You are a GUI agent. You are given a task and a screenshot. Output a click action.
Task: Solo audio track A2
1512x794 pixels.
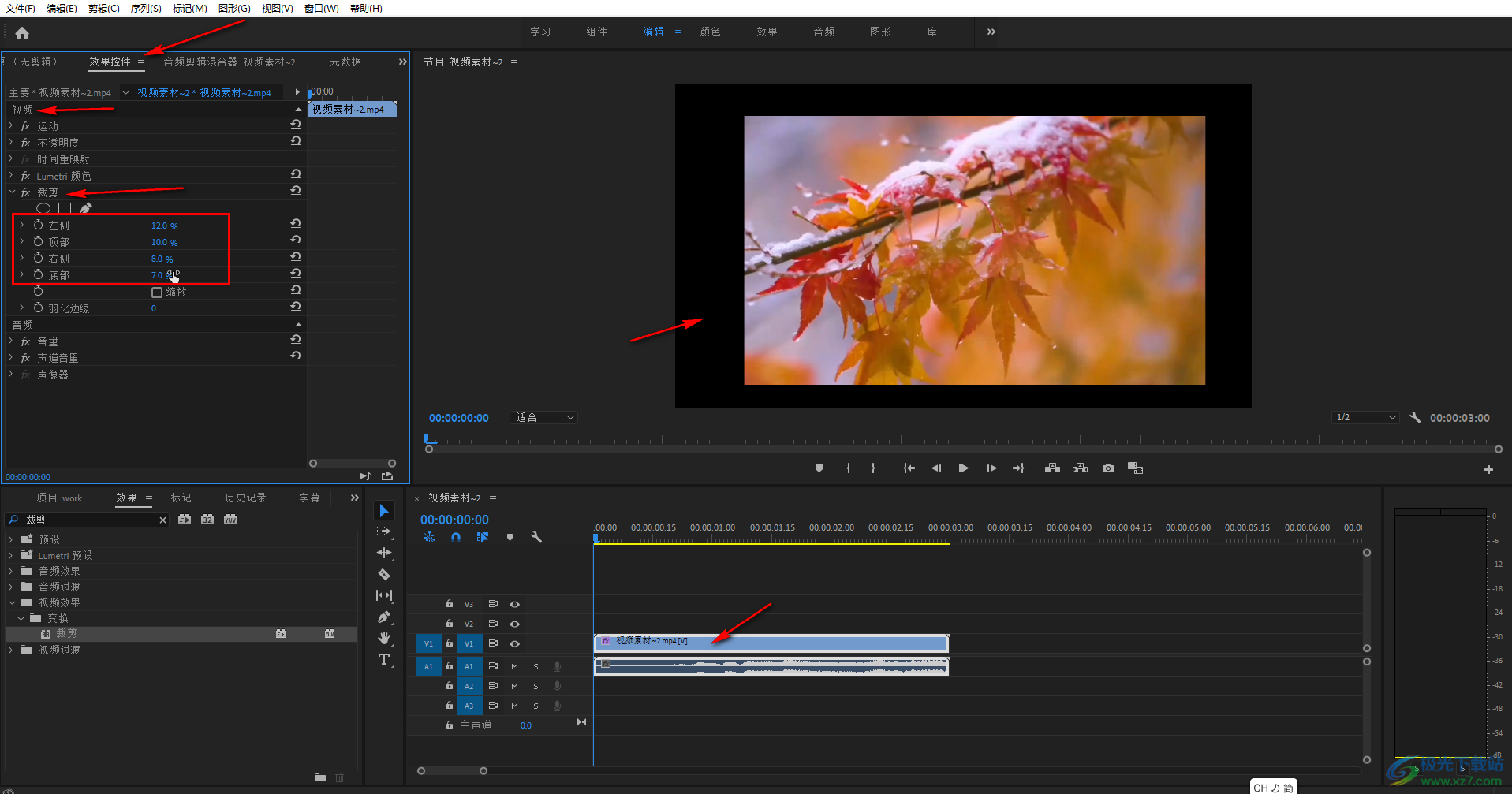pyautogui.click(x=536, y=686)
